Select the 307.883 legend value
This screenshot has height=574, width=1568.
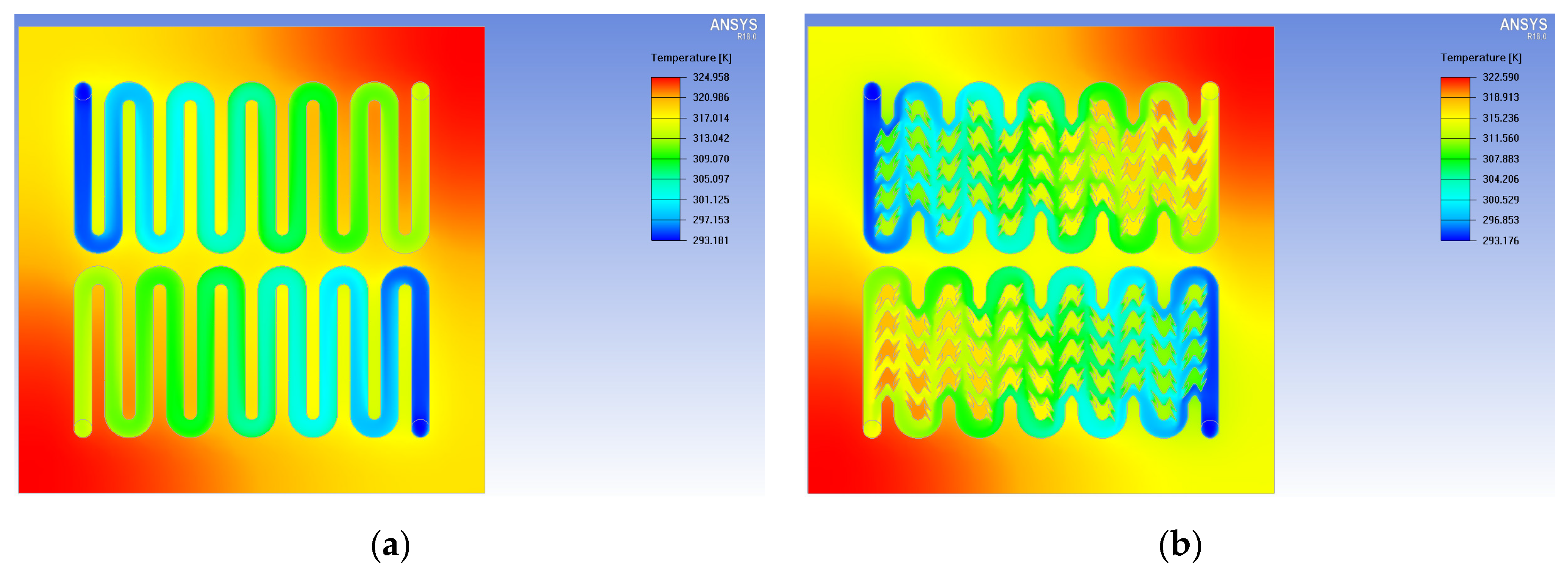click(1501, 159)
